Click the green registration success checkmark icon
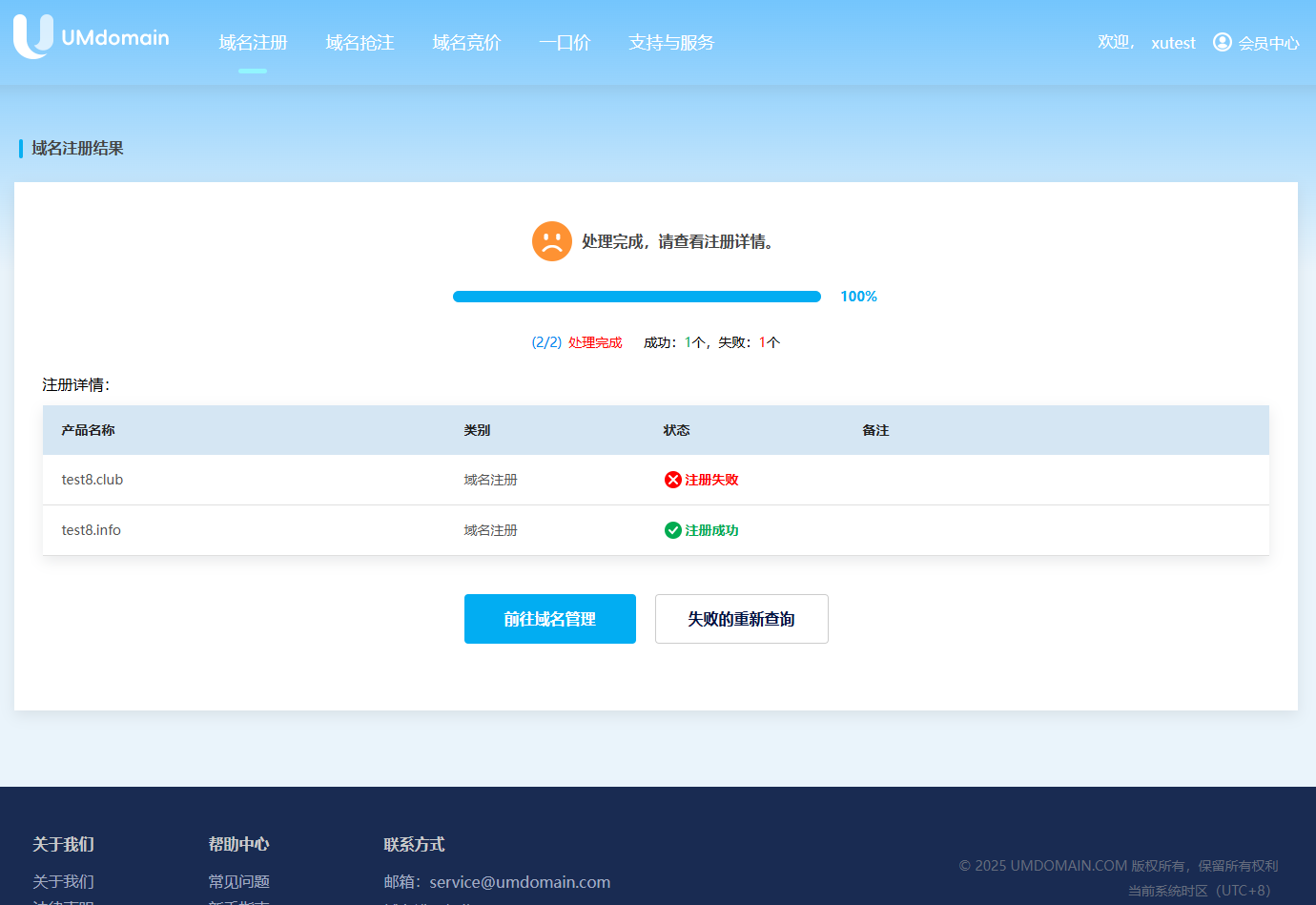This screenshot has width=1316, height=905. tap(672, 530)
